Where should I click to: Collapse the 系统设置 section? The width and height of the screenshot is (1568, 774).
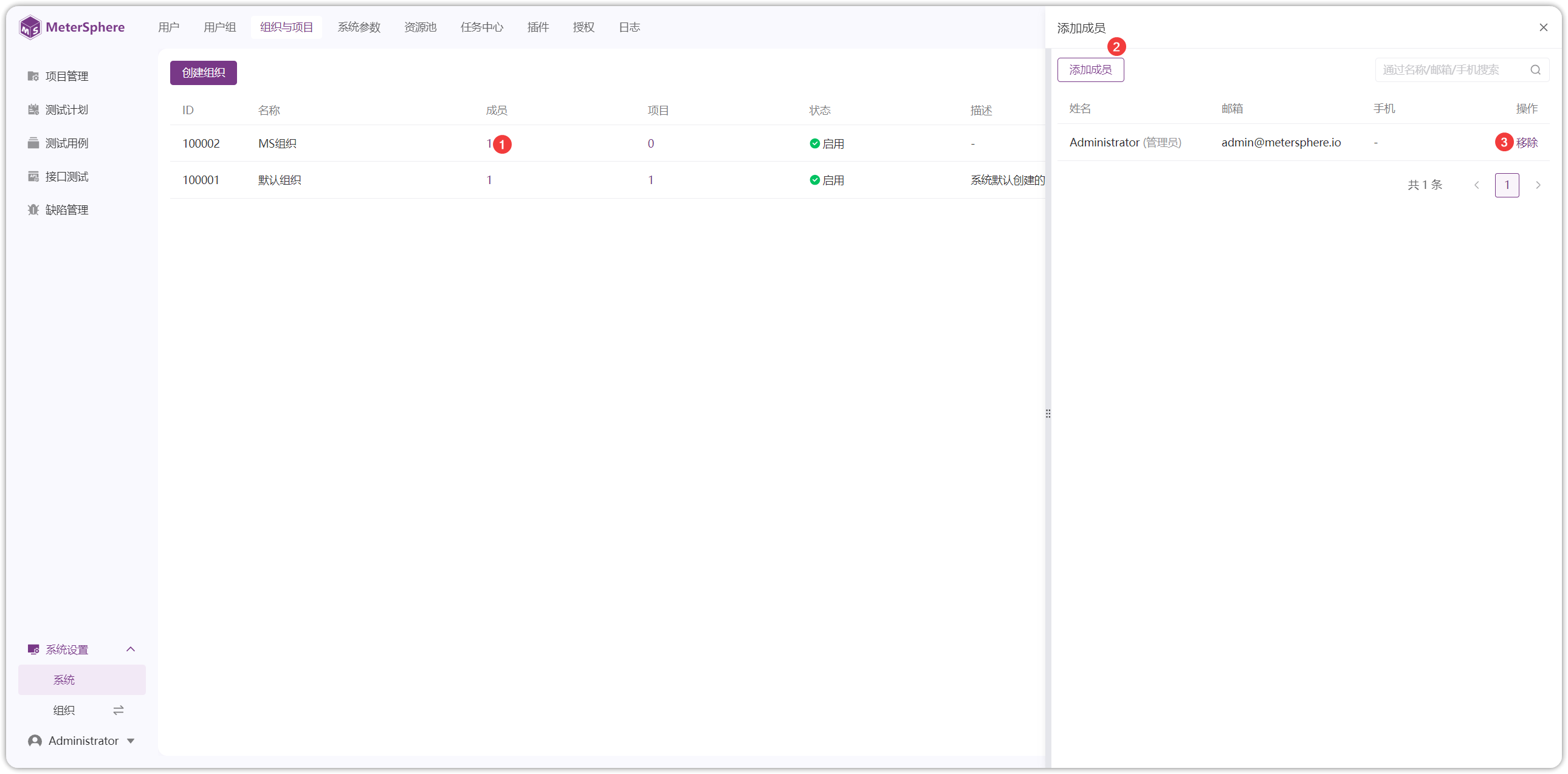pos(130,649)
